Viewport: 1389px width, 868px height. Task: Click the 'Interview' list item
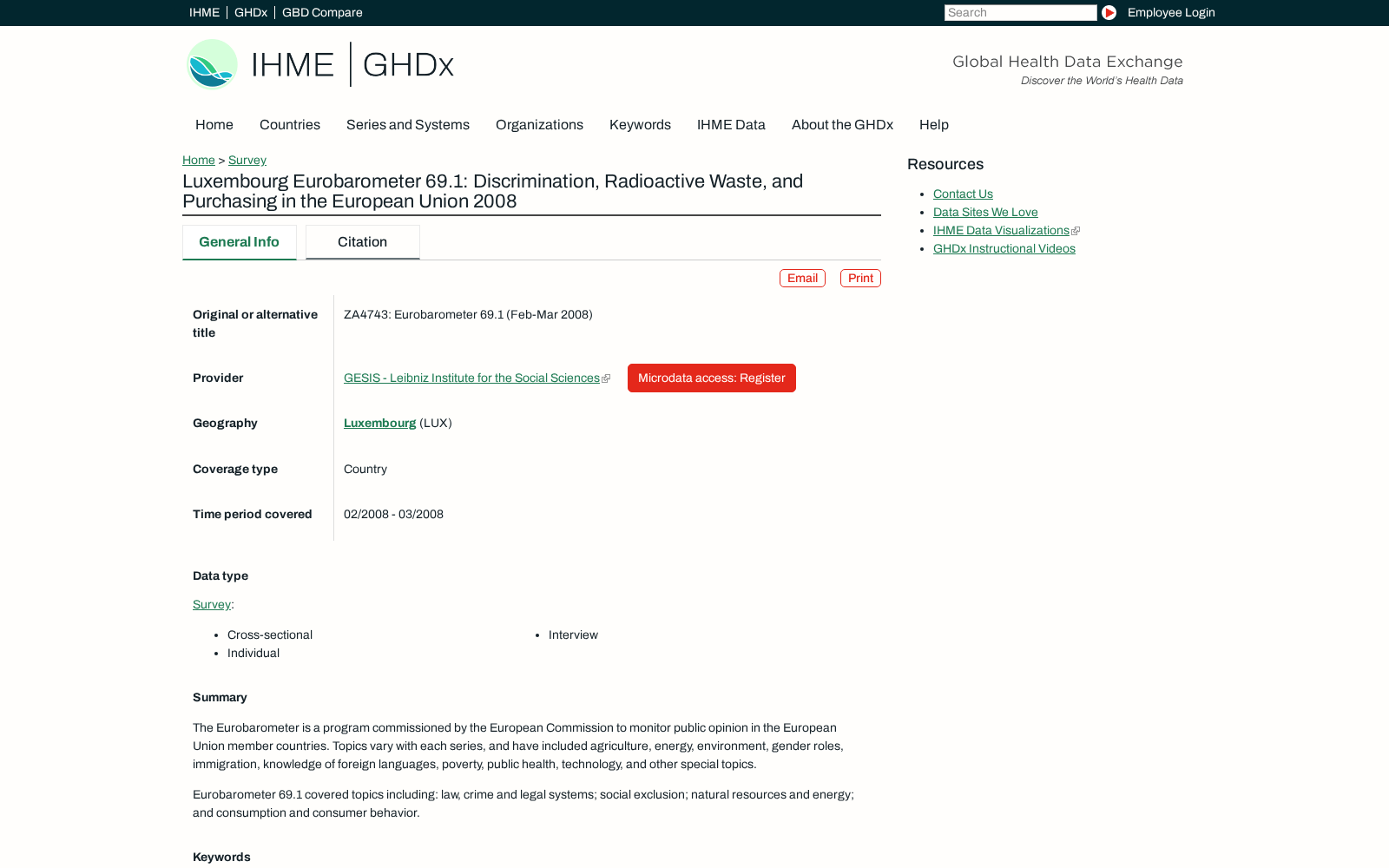point(573,635)
